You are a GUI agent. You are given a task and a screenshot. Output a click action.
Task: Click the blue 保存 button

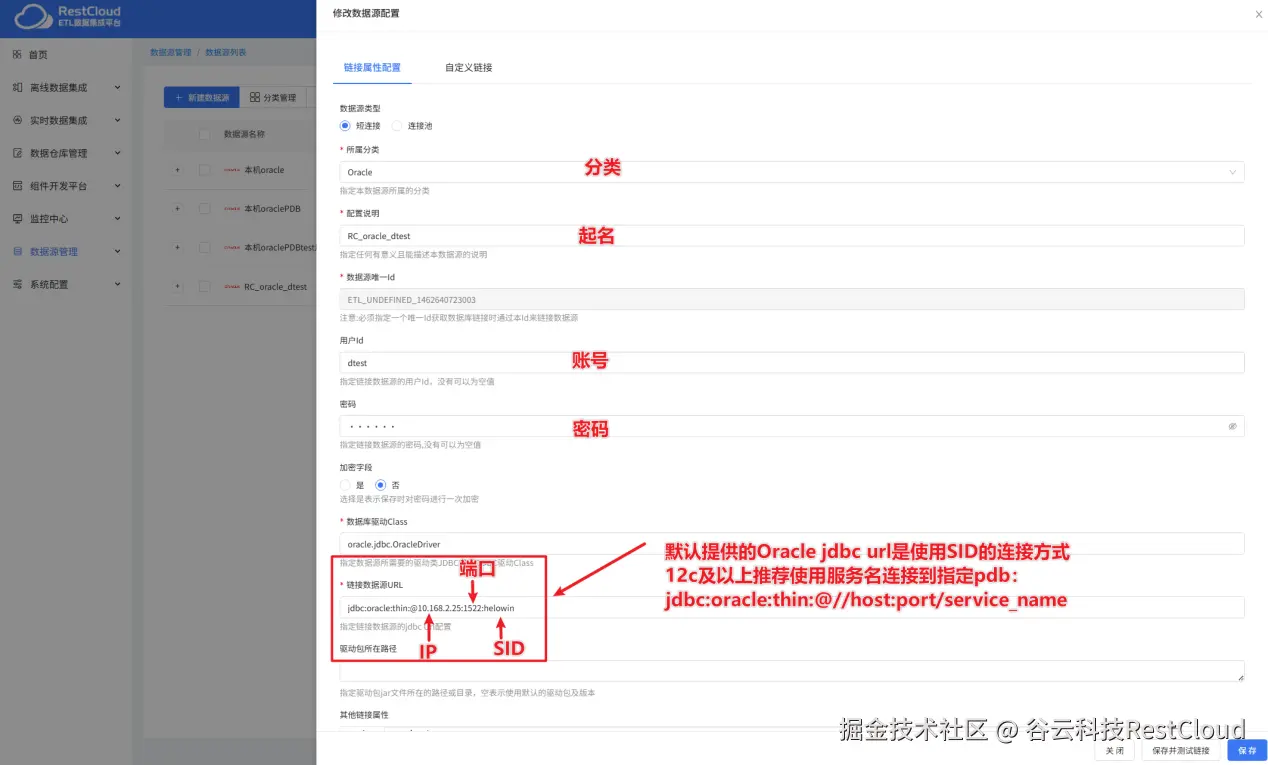click(x=1247, y=750)
